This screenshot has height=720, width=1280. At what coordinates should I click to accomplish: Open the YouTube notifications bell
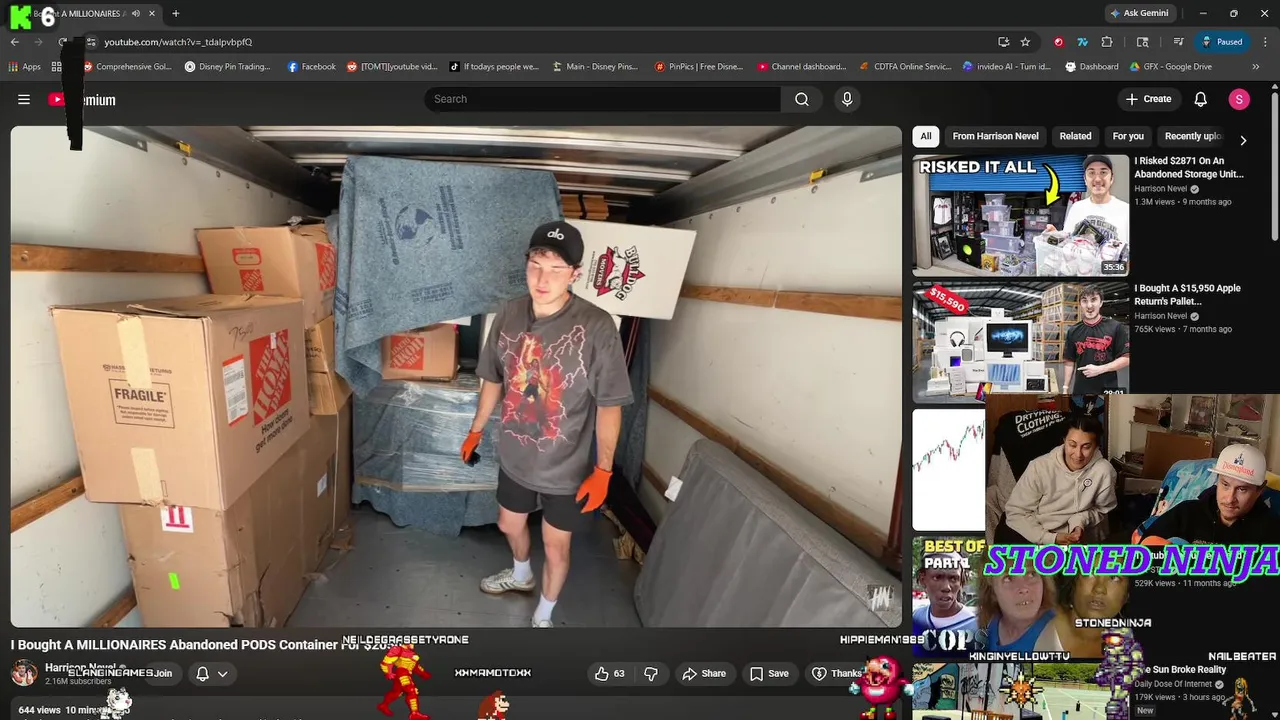pyautogui.click(x=1201, y=99)
